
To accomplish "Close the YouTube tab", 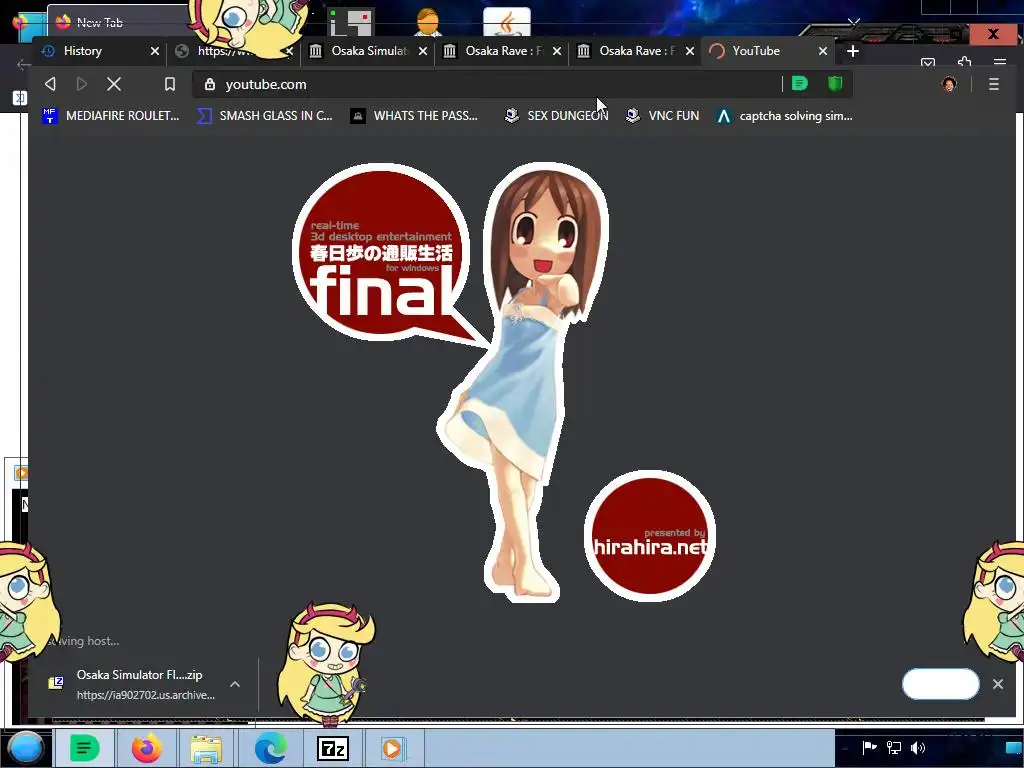I will coord(823,51).
